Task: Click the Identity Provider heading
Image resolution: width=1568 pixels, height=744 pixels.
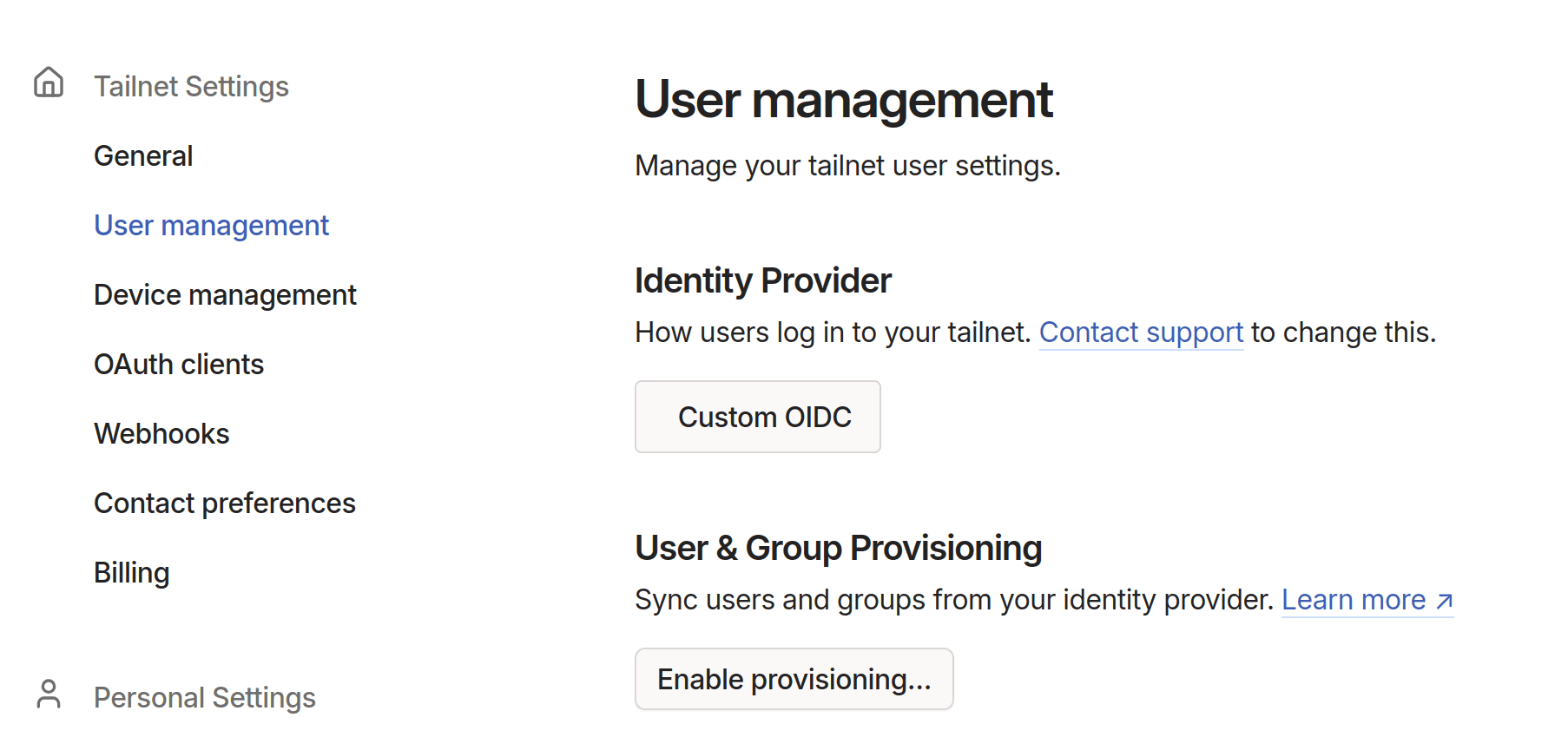Action: [x=763, y=281]
